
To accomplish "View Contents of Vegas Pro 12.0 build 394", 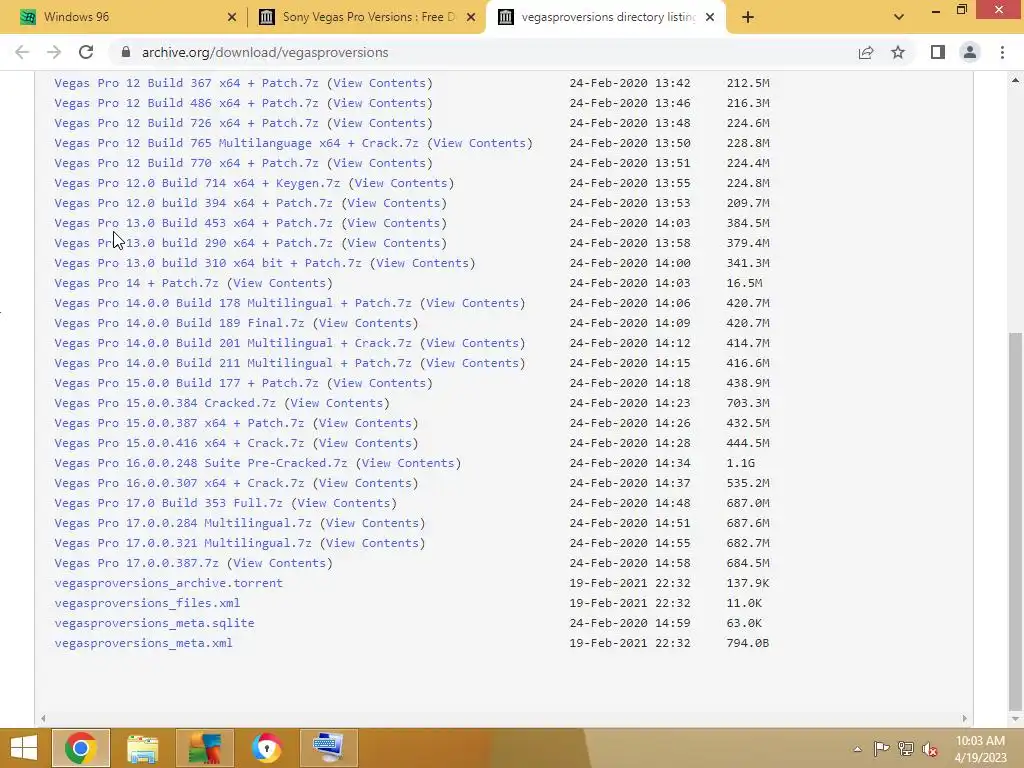I will click(393, 203).
